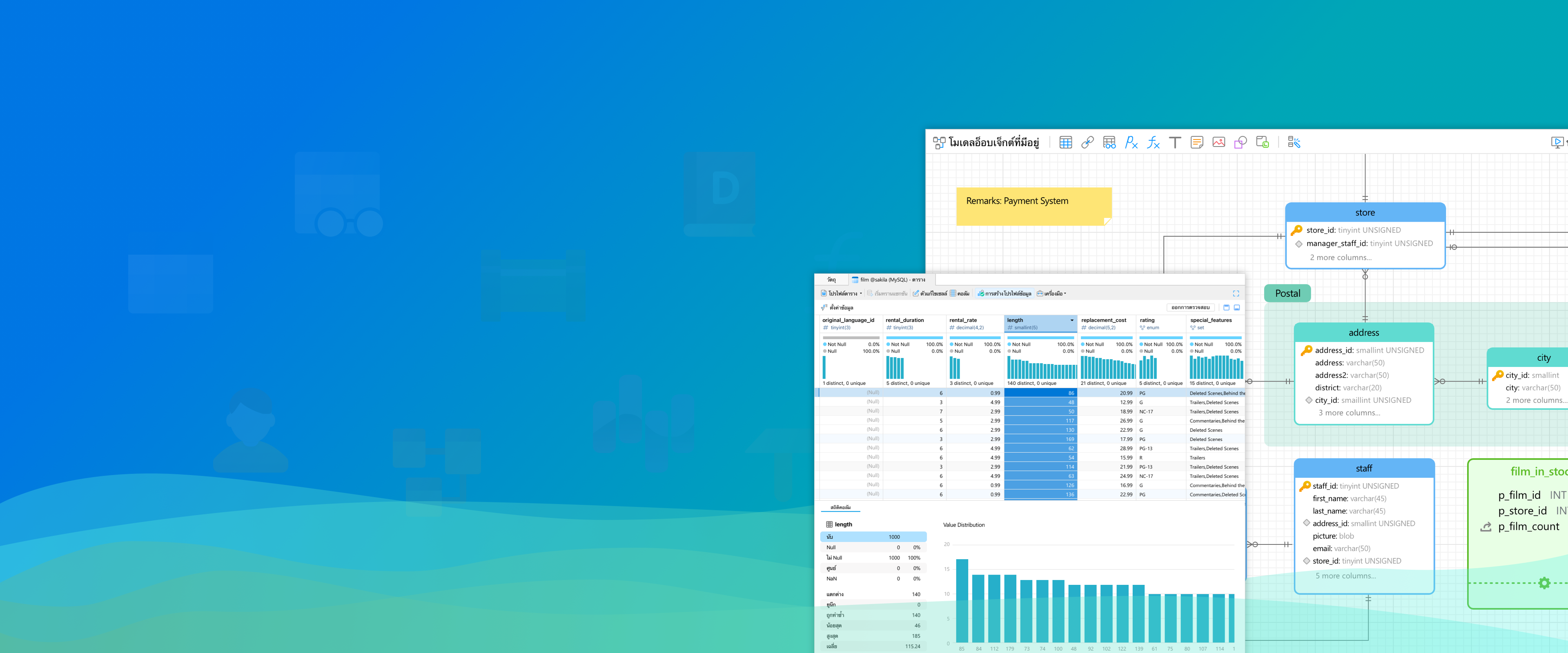Toggle full screen view of profile window
1568x653 pixels.
point(1236,293)
